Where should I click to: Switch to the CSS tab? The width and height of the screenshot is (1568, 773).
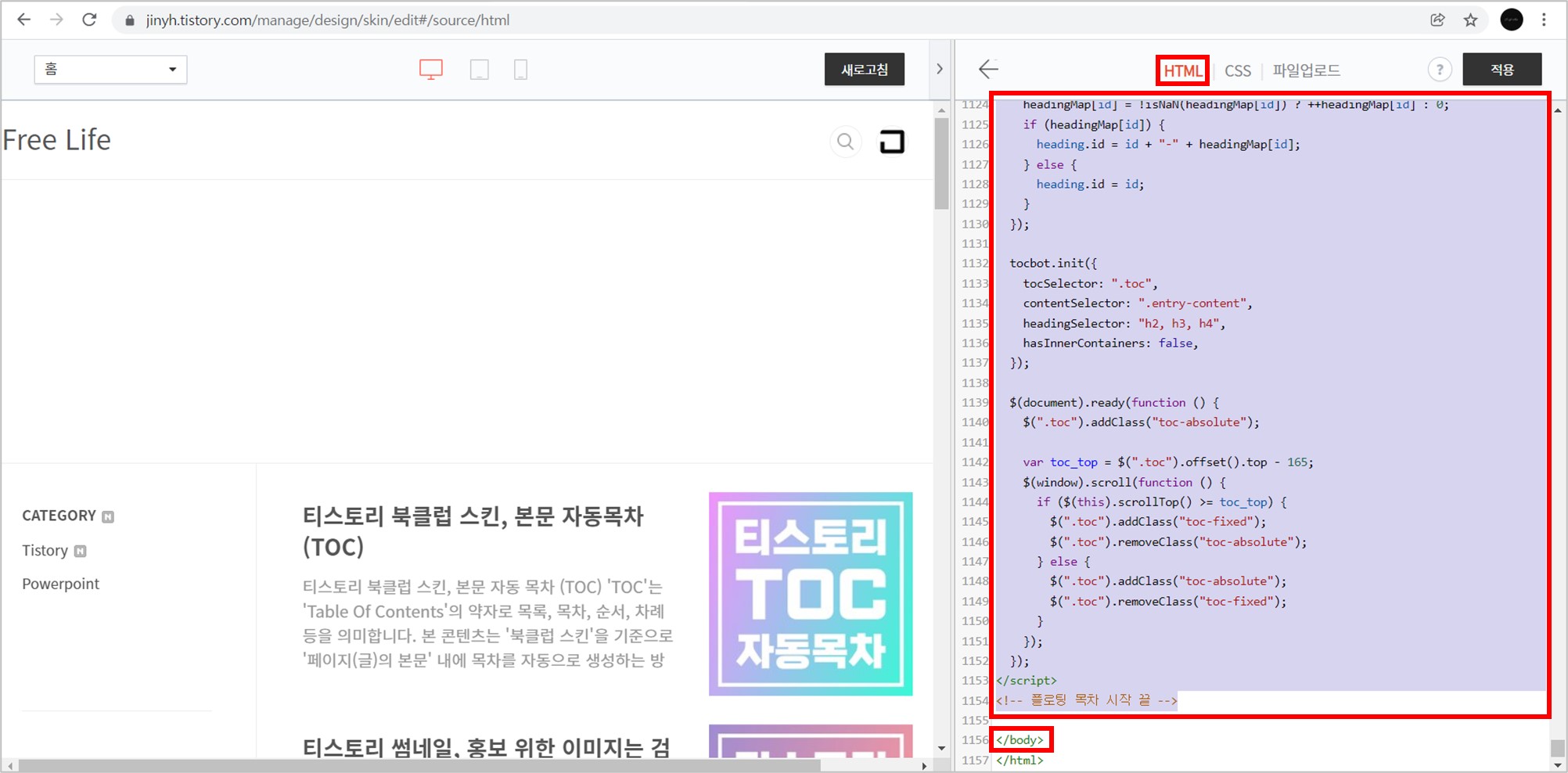coord(1238,70)
